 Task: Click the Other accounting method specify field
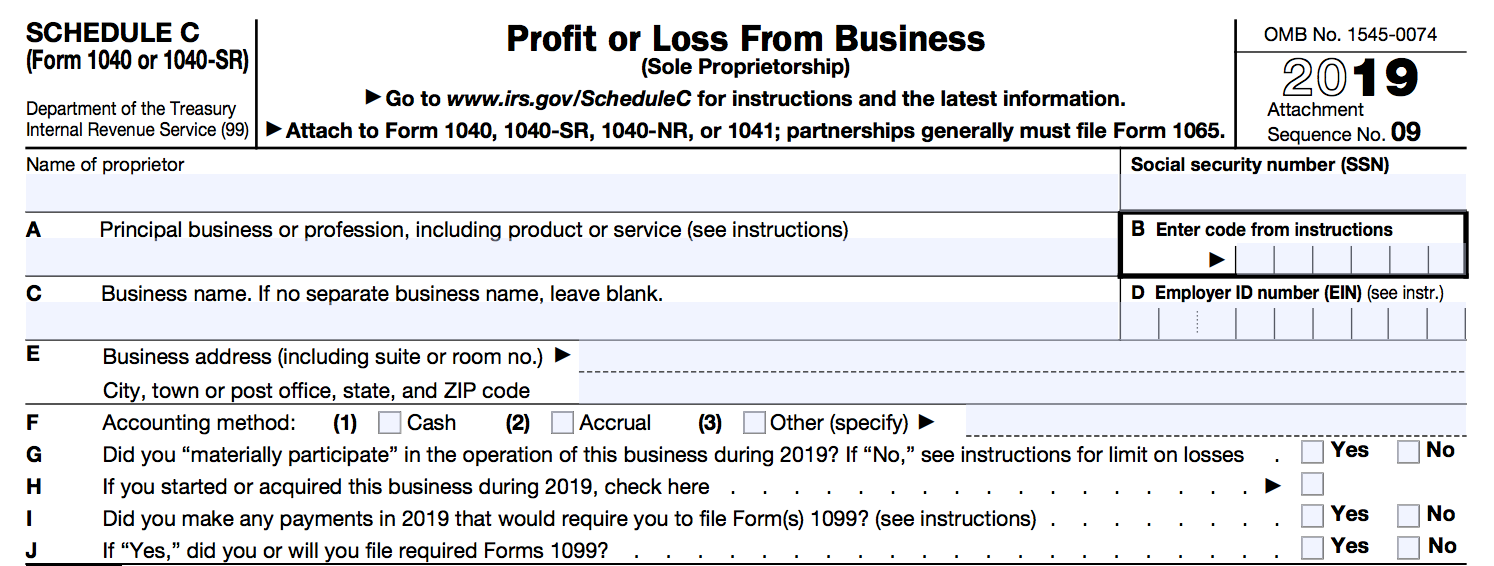tap(1215, 422)
